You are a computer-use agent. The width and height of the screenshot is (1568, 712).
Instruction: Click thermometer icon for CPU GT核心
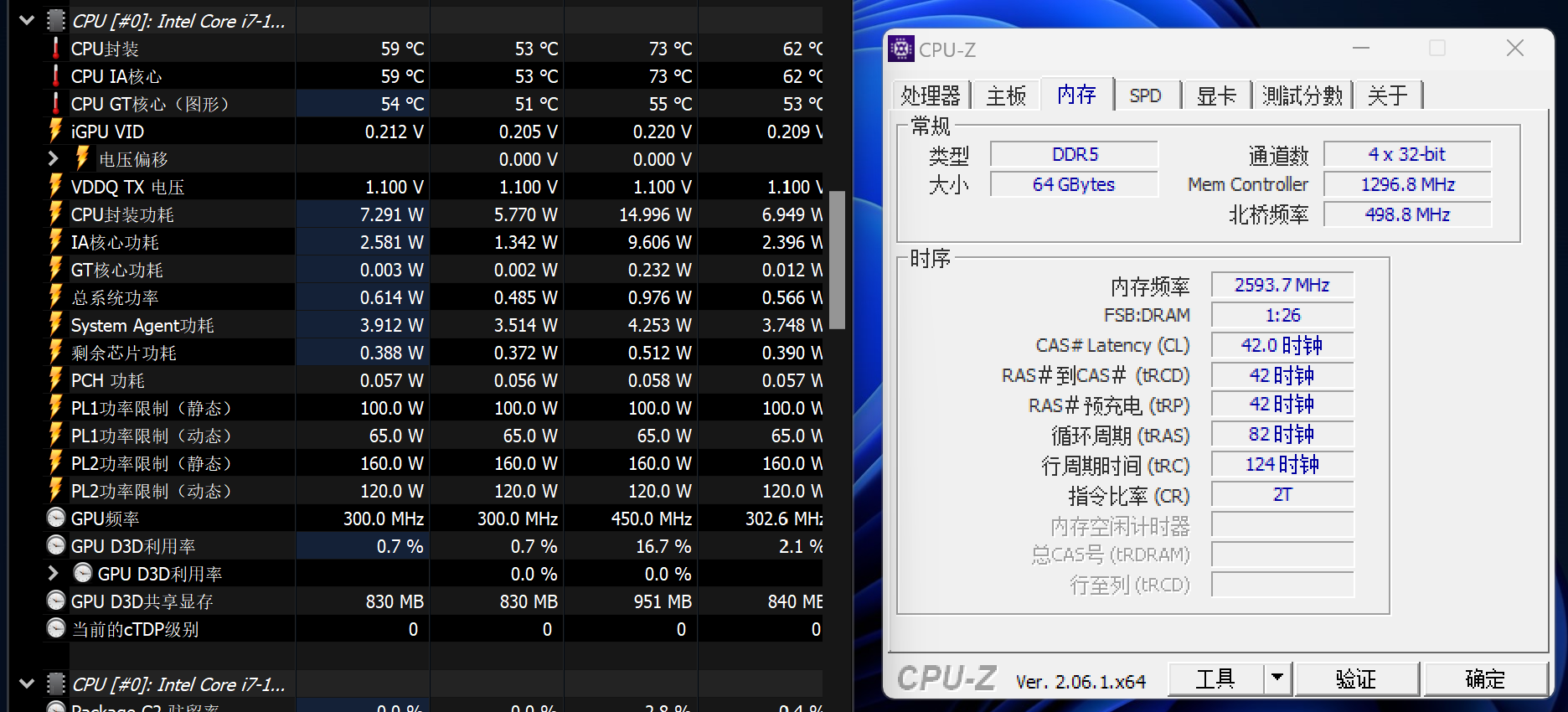point(56,104)
